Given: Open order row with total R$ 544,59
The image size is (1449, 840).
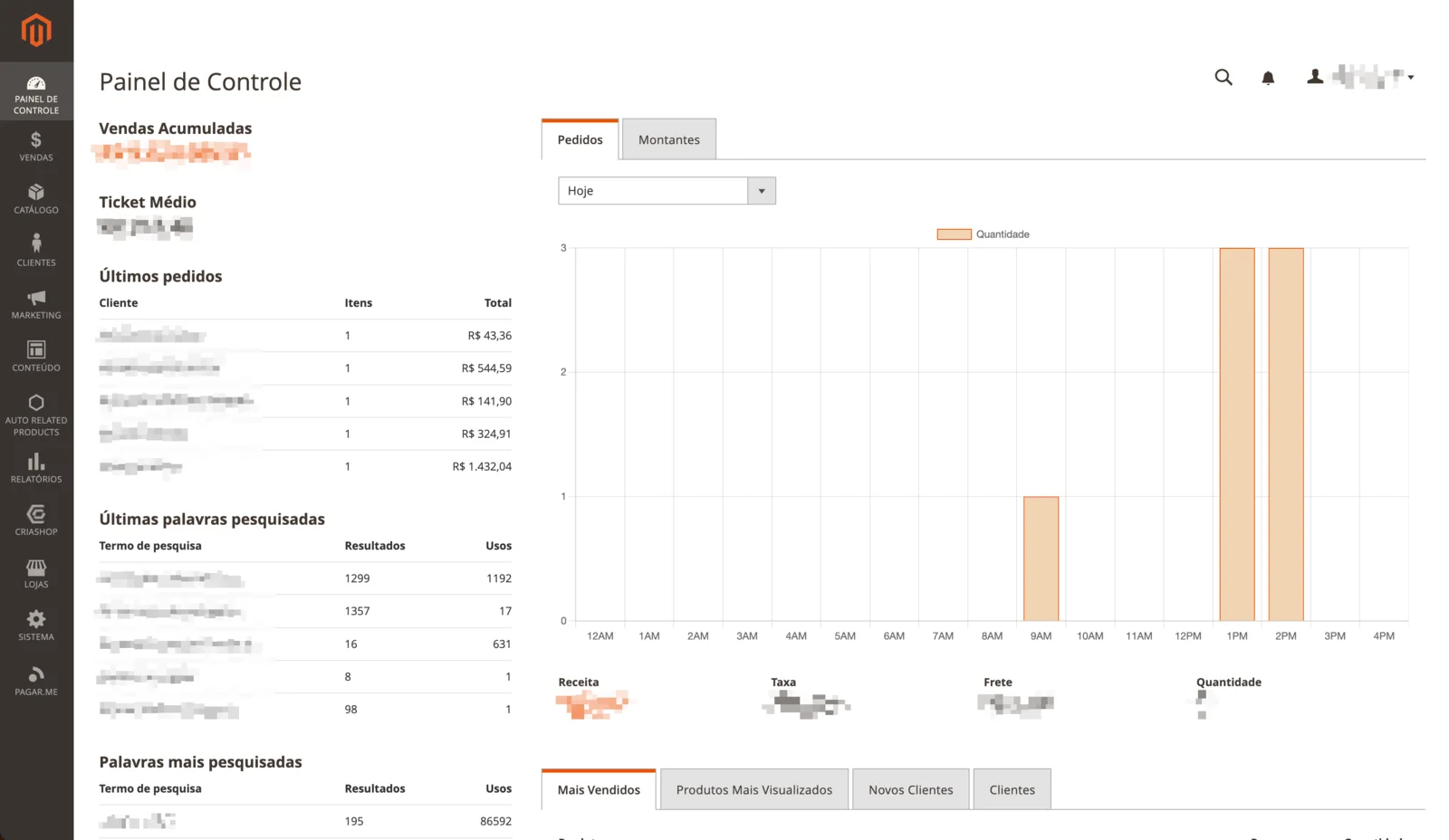Looking at the screenshot, I should click(x=305, y=368).
